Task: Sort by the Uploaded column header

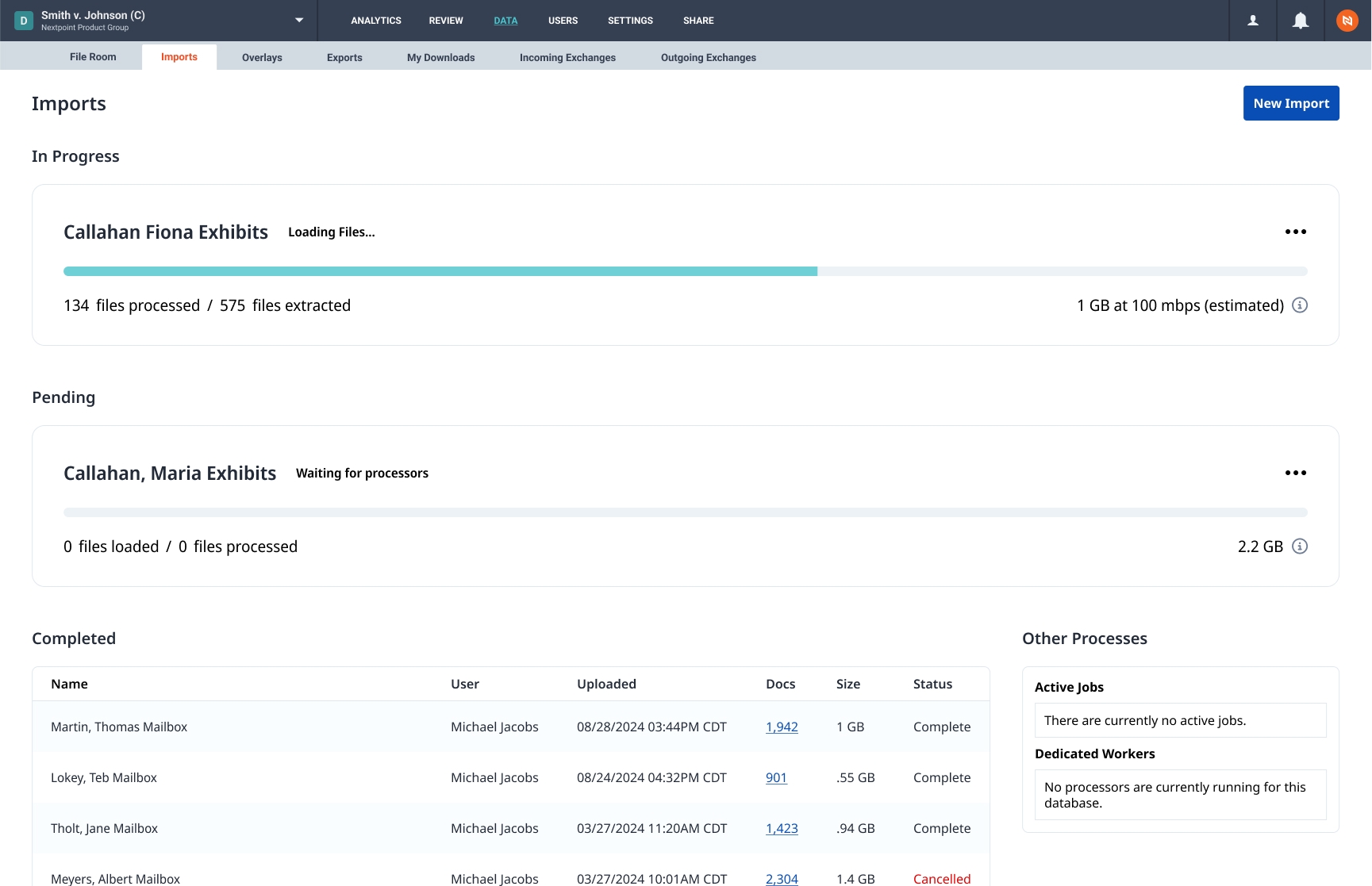Action: click(606, 684)
